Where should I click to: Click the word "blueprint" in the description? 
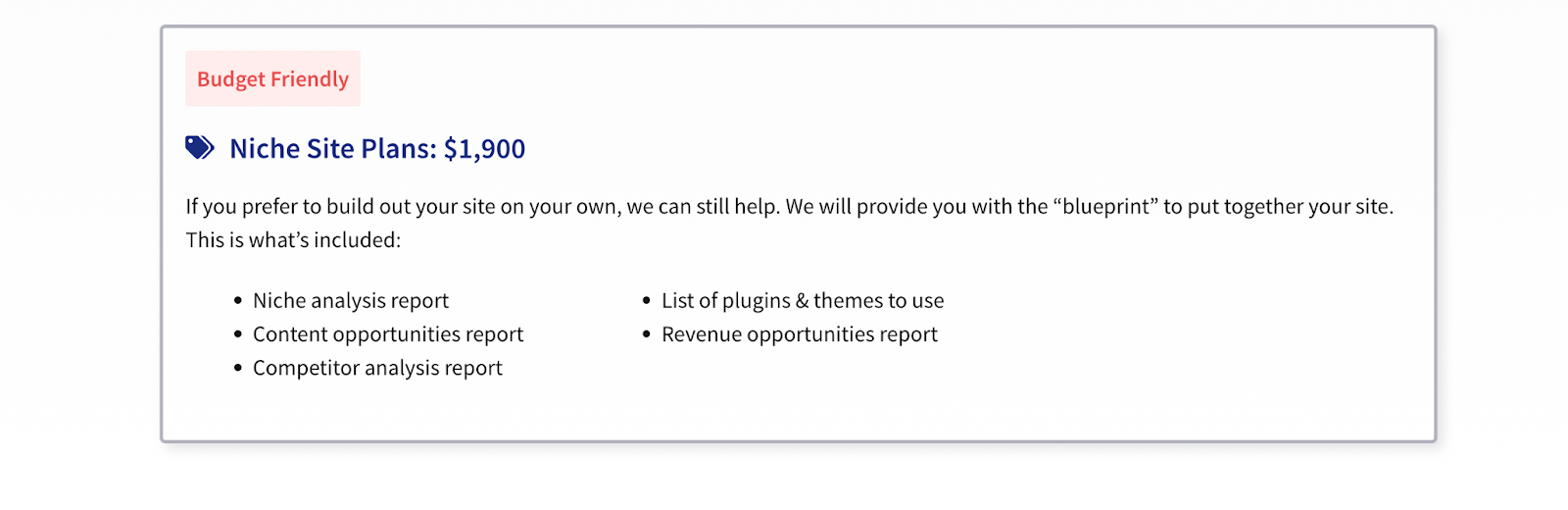1105,207
